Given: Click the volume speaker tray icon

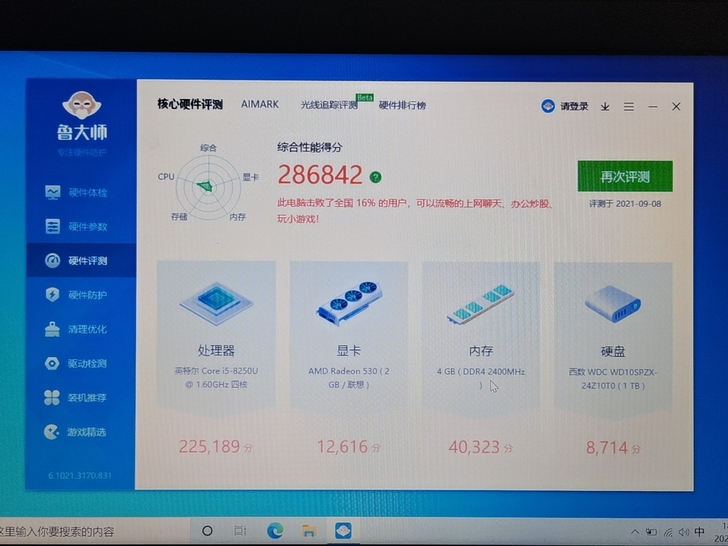Looking at the screenshot, I should (683, 532).
